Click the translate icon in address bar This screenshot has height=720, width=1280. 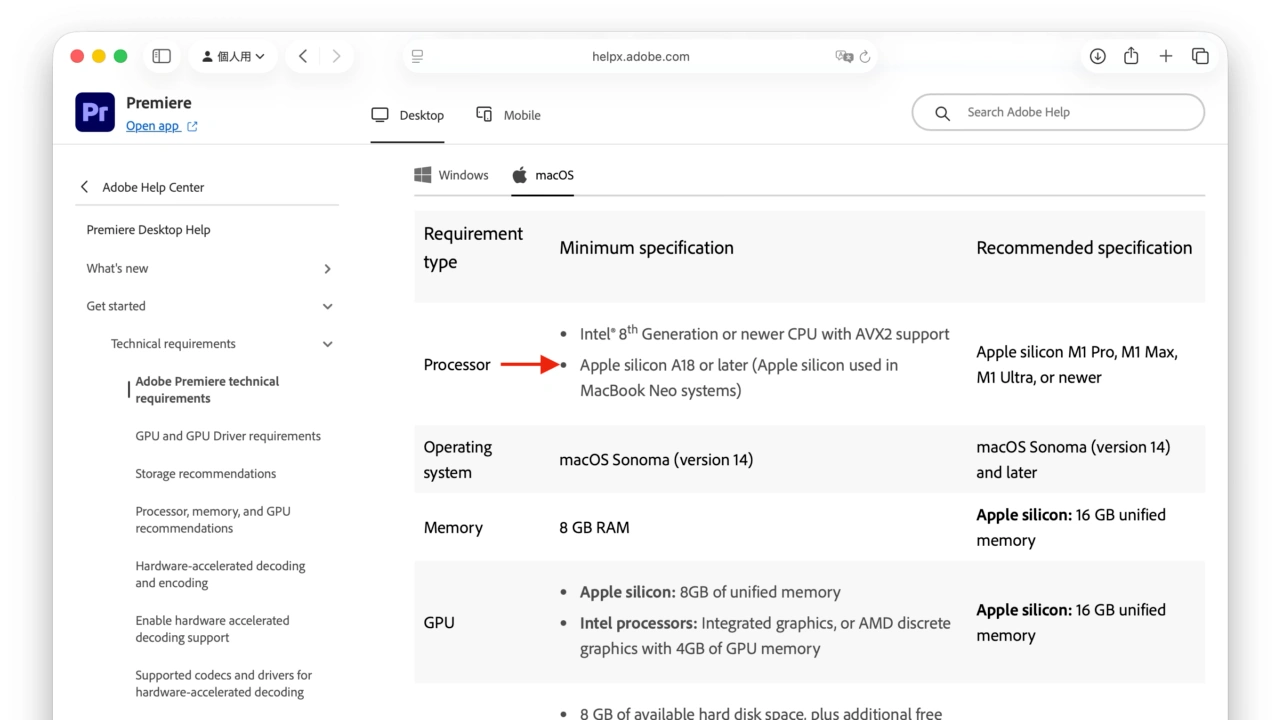click(843, 57)
